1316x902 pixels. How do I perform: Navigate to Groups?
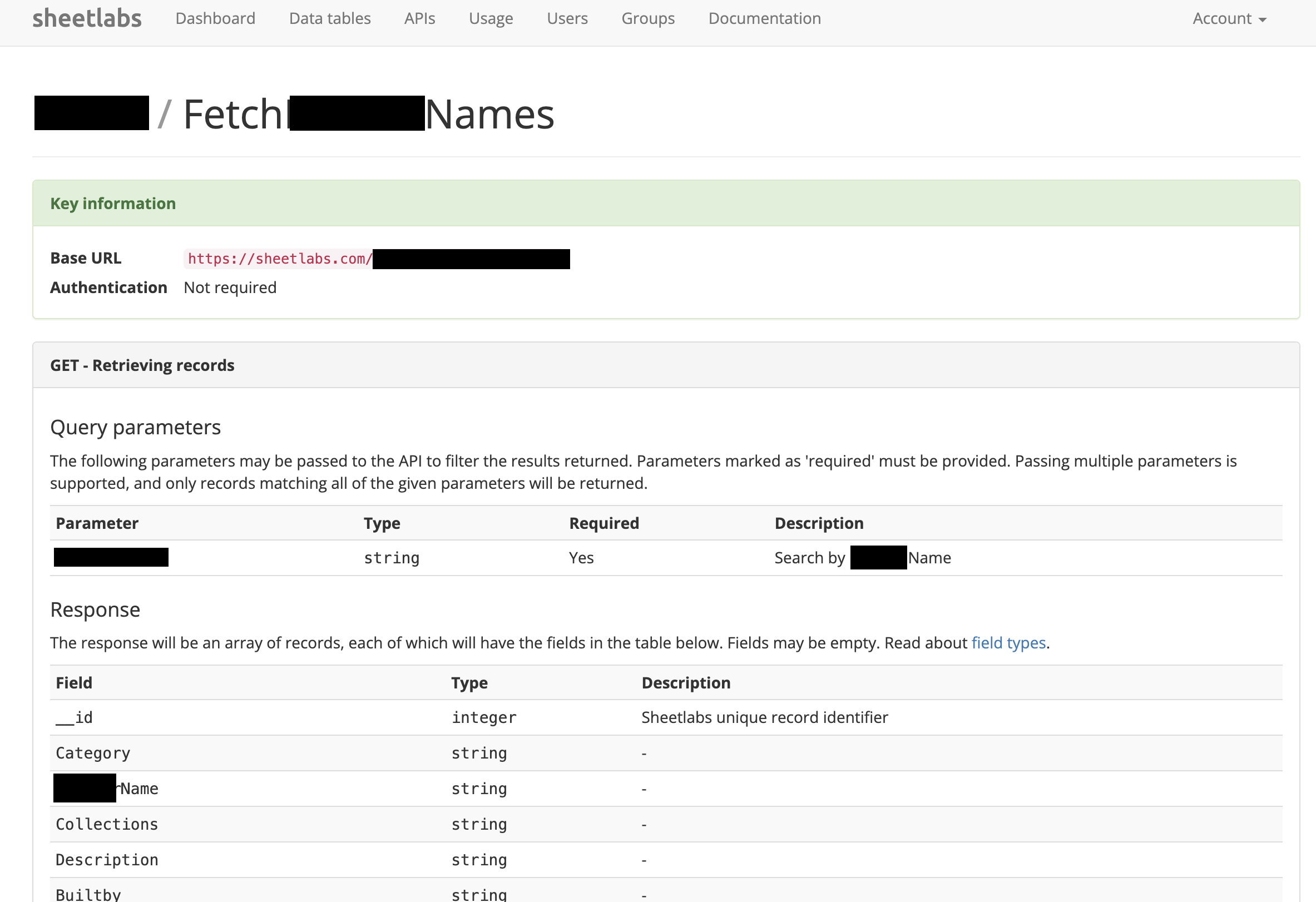pos(648,18)
